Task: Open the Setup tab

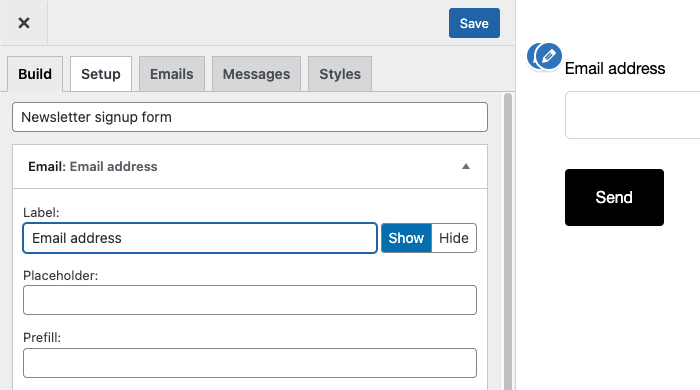Action: click(x=101, y=74)
